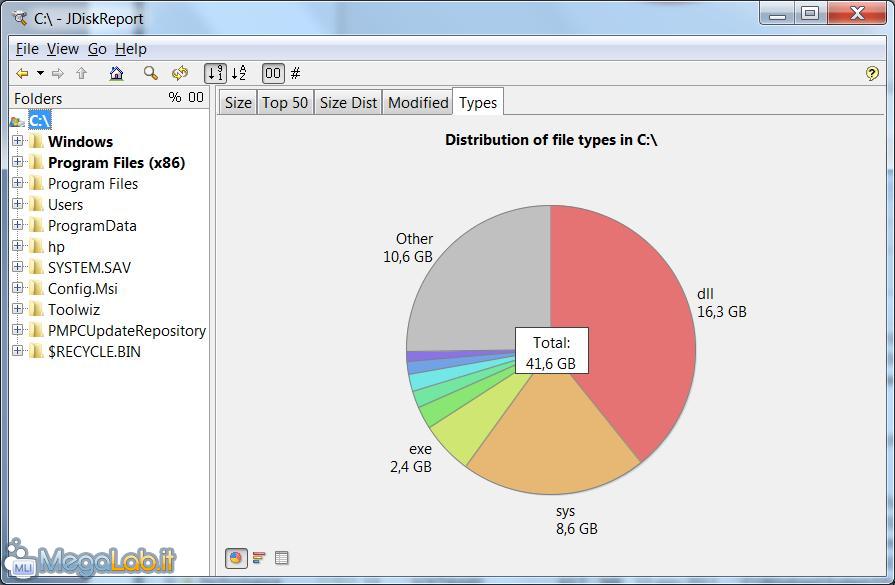This screenshot has width=895, height=585.
Task: Toggle show file size display button
Action: click(273, 73)
